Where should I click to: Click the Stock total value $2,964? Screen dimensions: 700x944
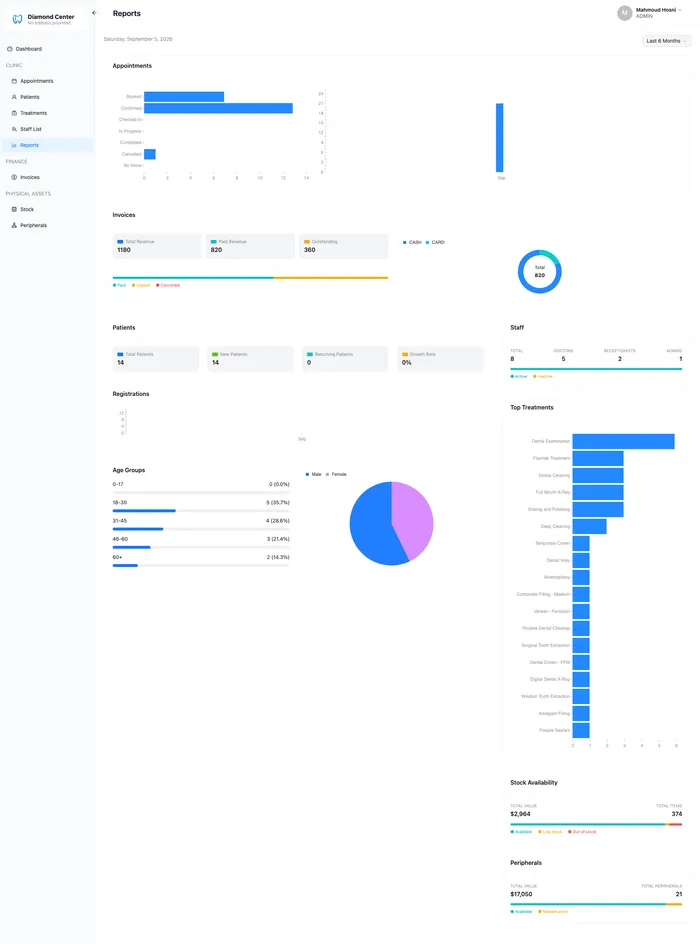tap(521, 814)
